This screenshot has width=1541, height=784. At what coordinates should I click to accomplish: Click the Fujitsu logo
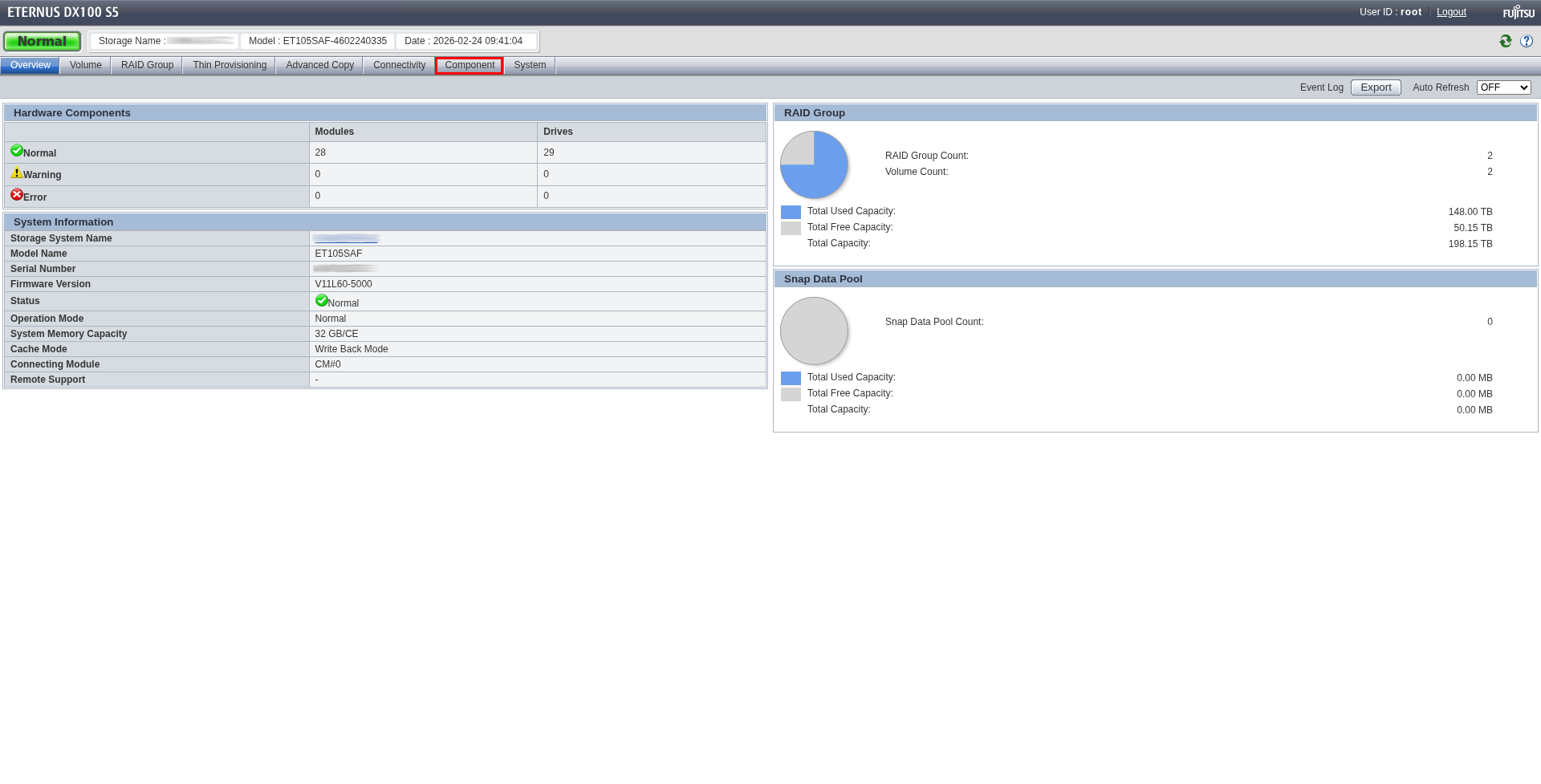(1519, 12)
